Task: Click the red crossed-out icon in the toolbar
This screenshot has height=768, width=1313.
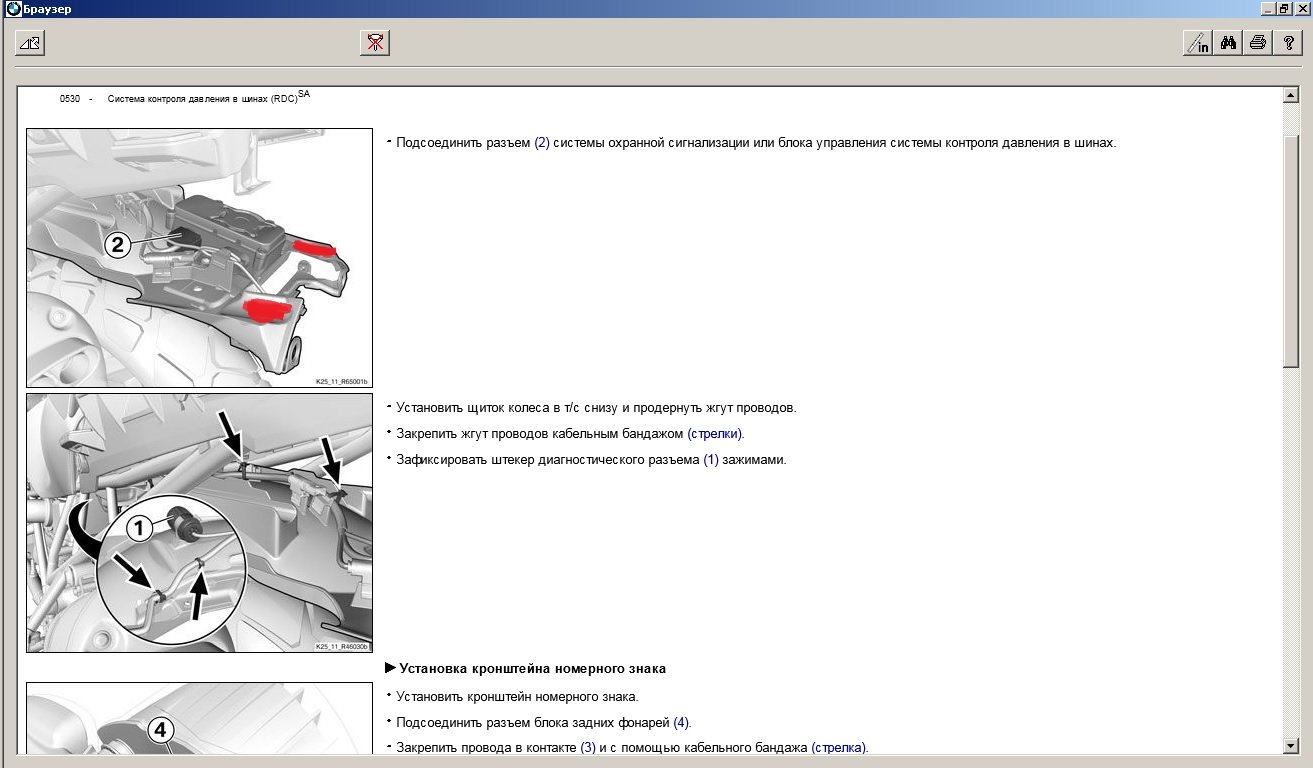Action: point(375,42)
